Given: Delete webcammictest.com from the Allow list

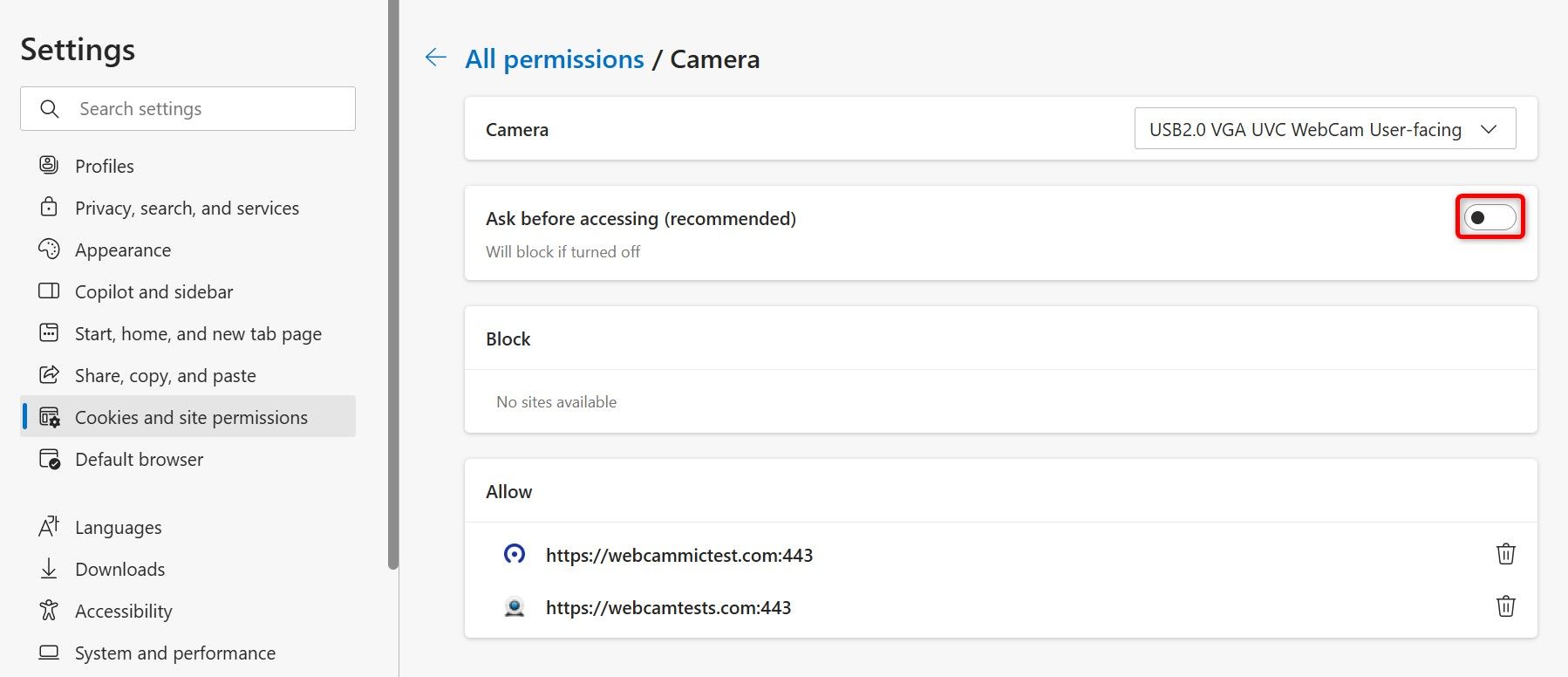Looking at the screenshot, I should (1505, 554).
